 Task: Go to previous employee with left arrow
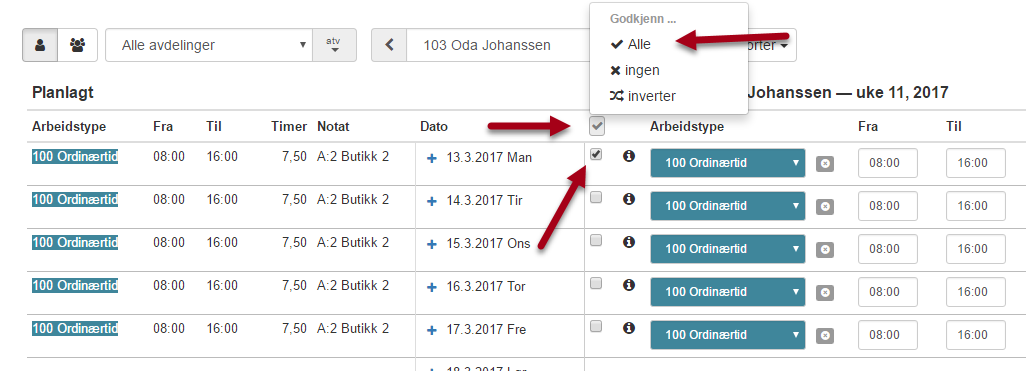(389, 45)
